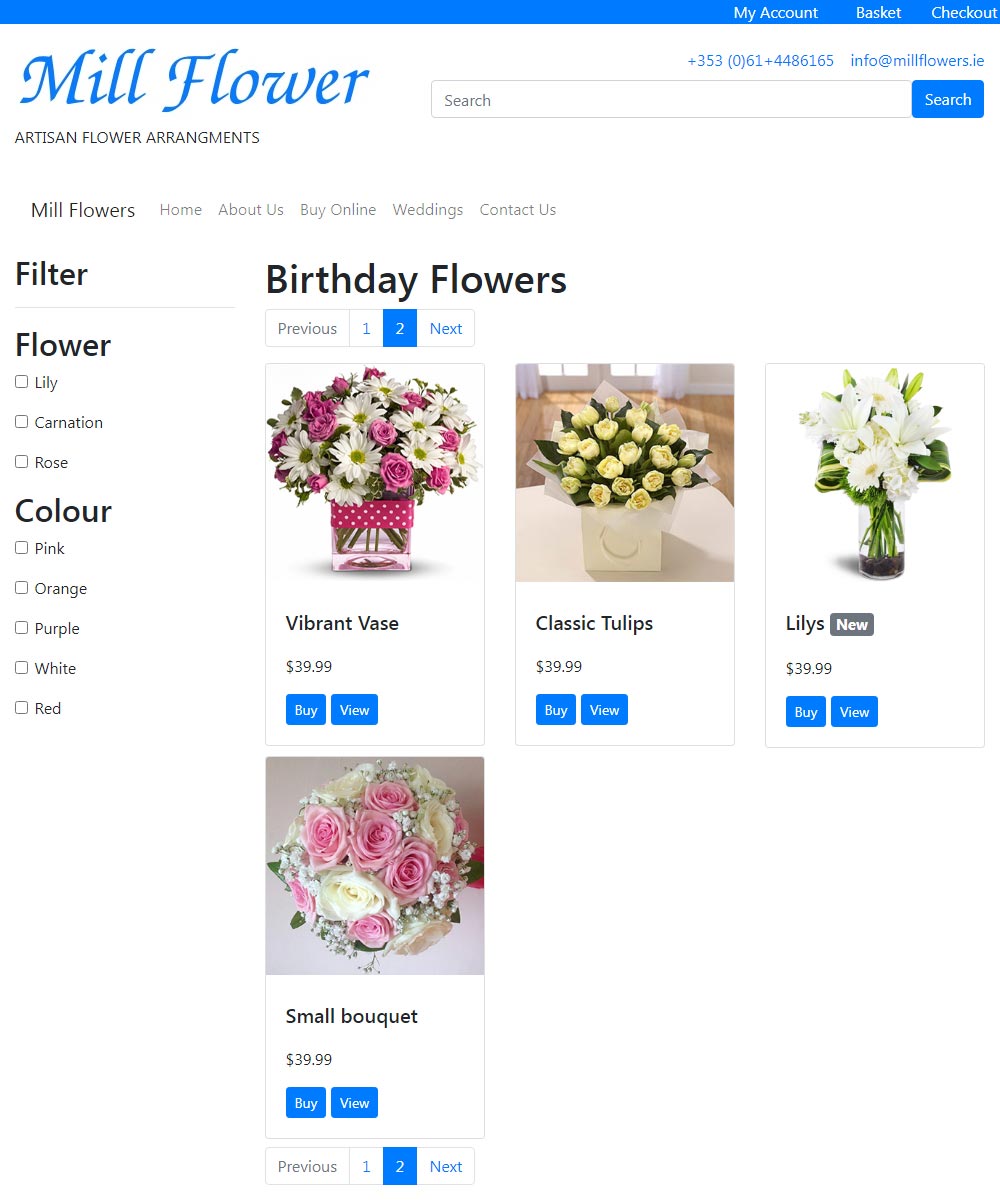Open the About Us page
This screenshot has width=1000, height=1201.
251,210
